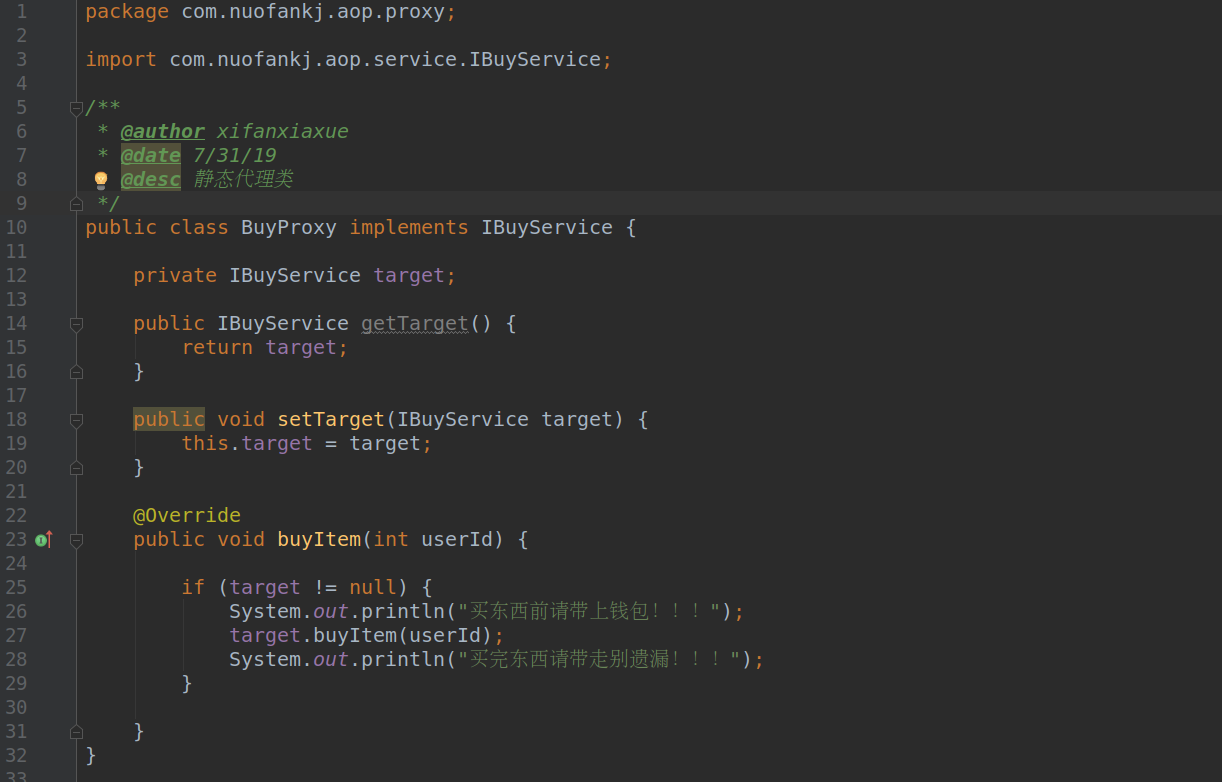Click the yellow lightbulb intention icon

click(x=101, y=180)
